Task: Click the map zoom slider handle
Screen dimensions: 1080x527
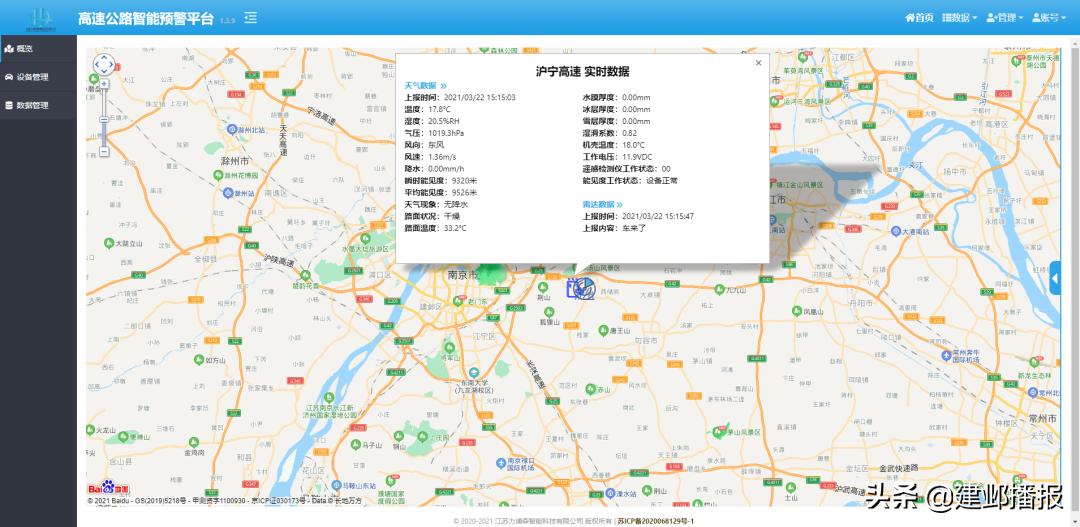Action: click(104, 119)
